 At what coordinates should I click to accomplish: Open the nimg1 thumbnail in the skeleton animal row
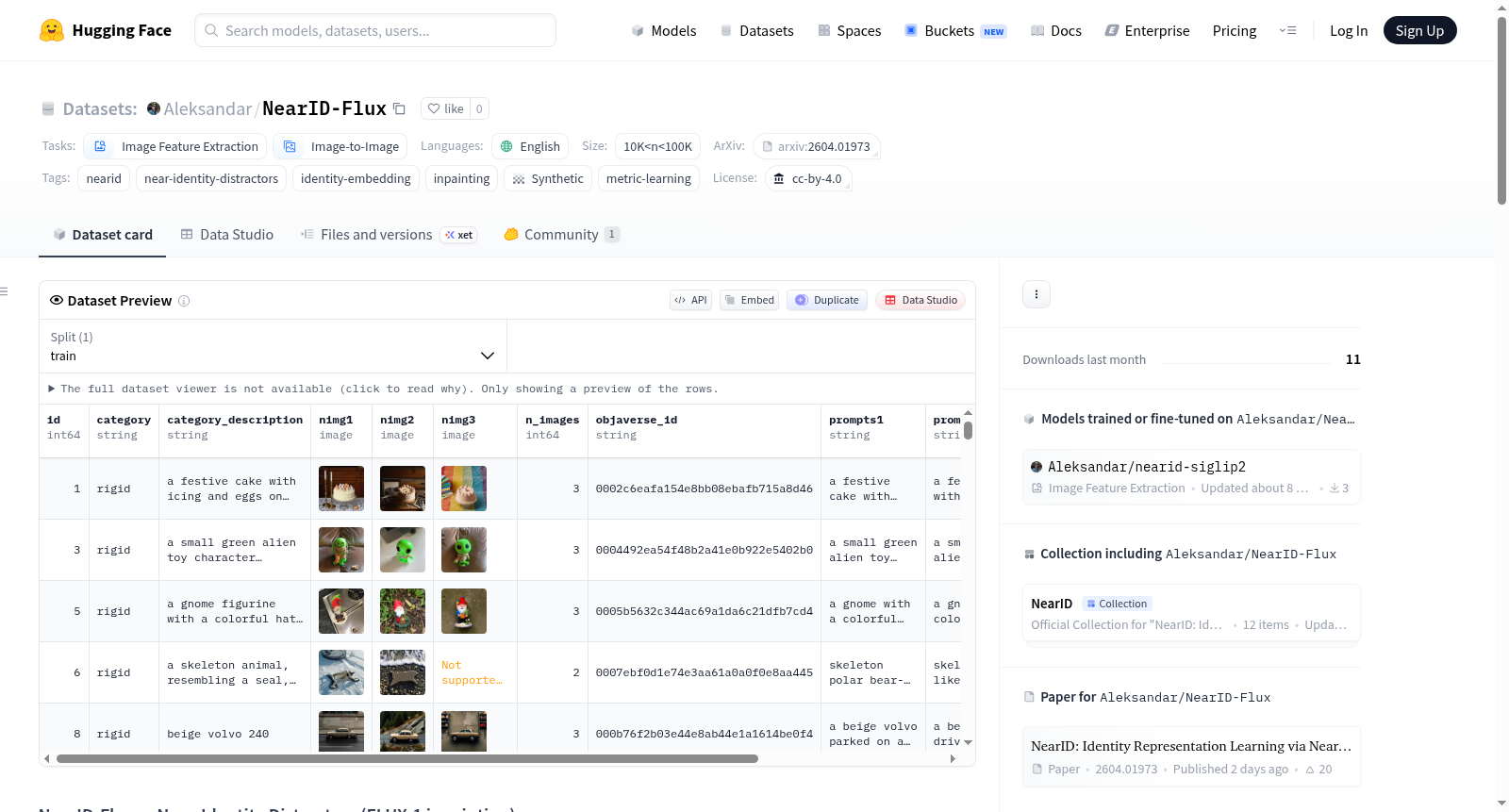point(341,672)
